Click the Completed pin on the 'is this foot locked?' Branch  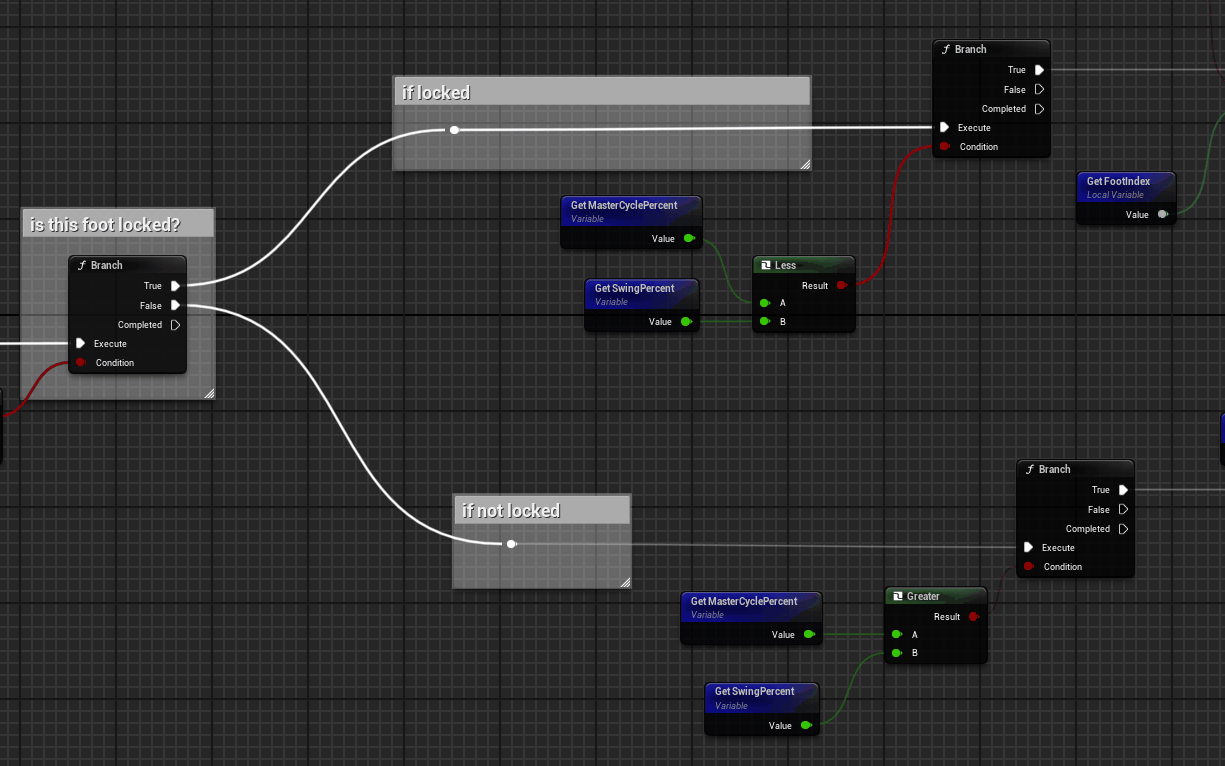[176, 325]
